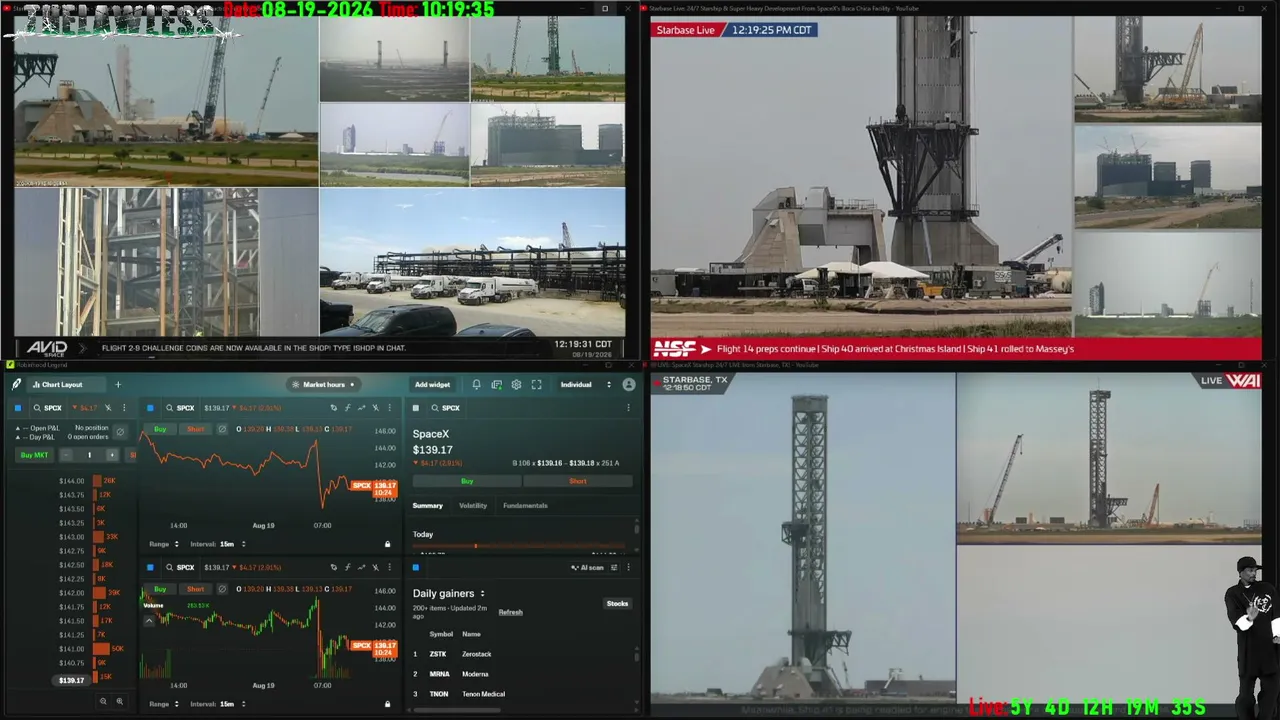Screen dimensions: 1280x720
Task: Expand the Individual account dropdown
Action: pos(586,384)
